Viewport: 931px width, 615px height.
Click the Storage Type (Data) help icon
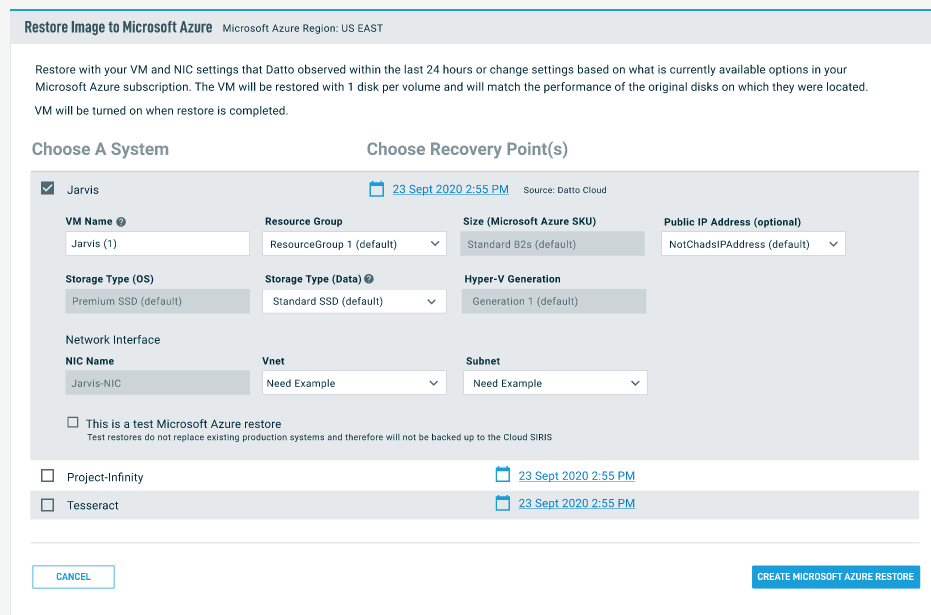click(369, 279)
